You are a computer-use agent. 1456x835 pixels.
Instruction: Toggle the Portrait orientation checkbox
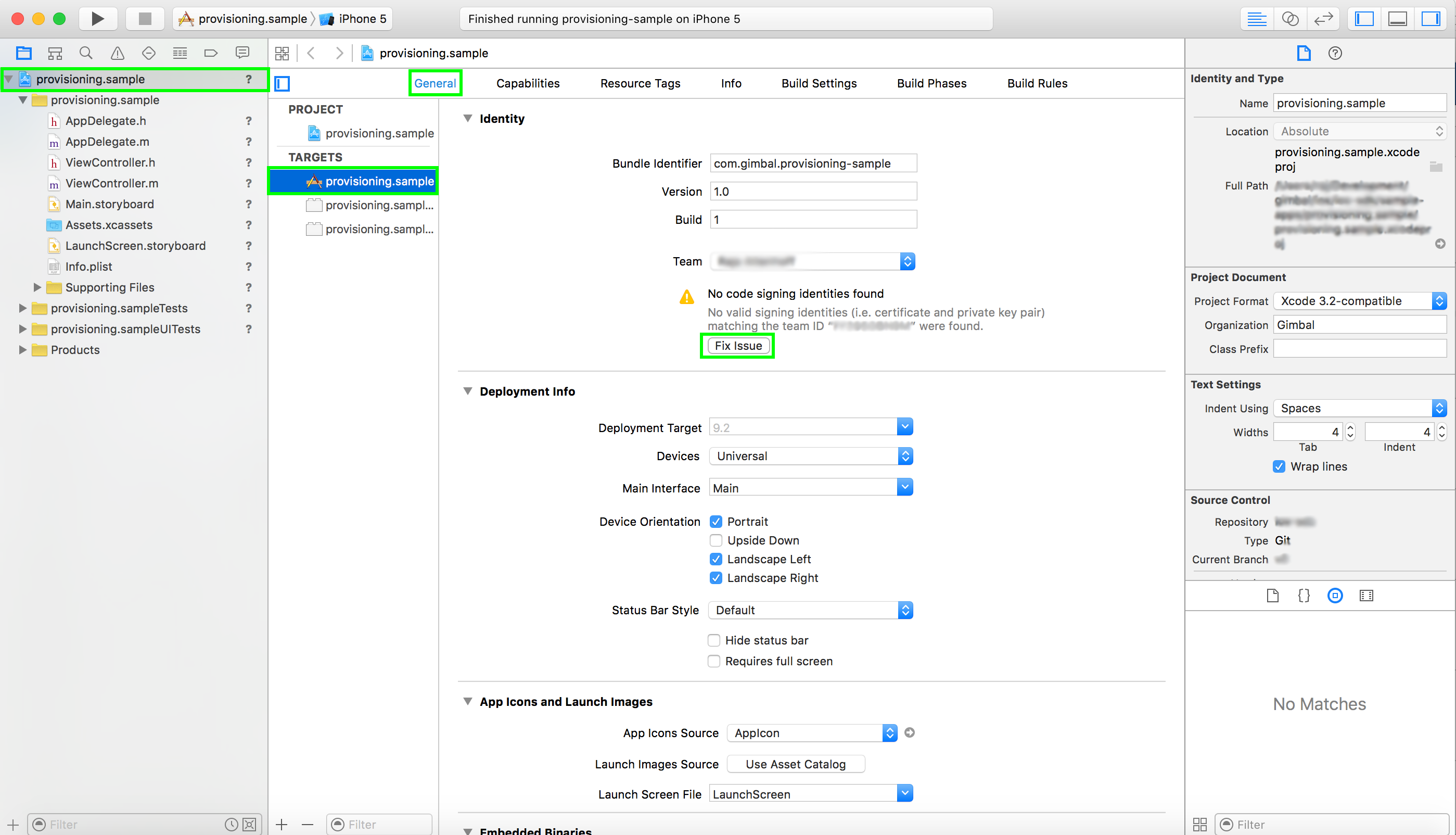716,521
